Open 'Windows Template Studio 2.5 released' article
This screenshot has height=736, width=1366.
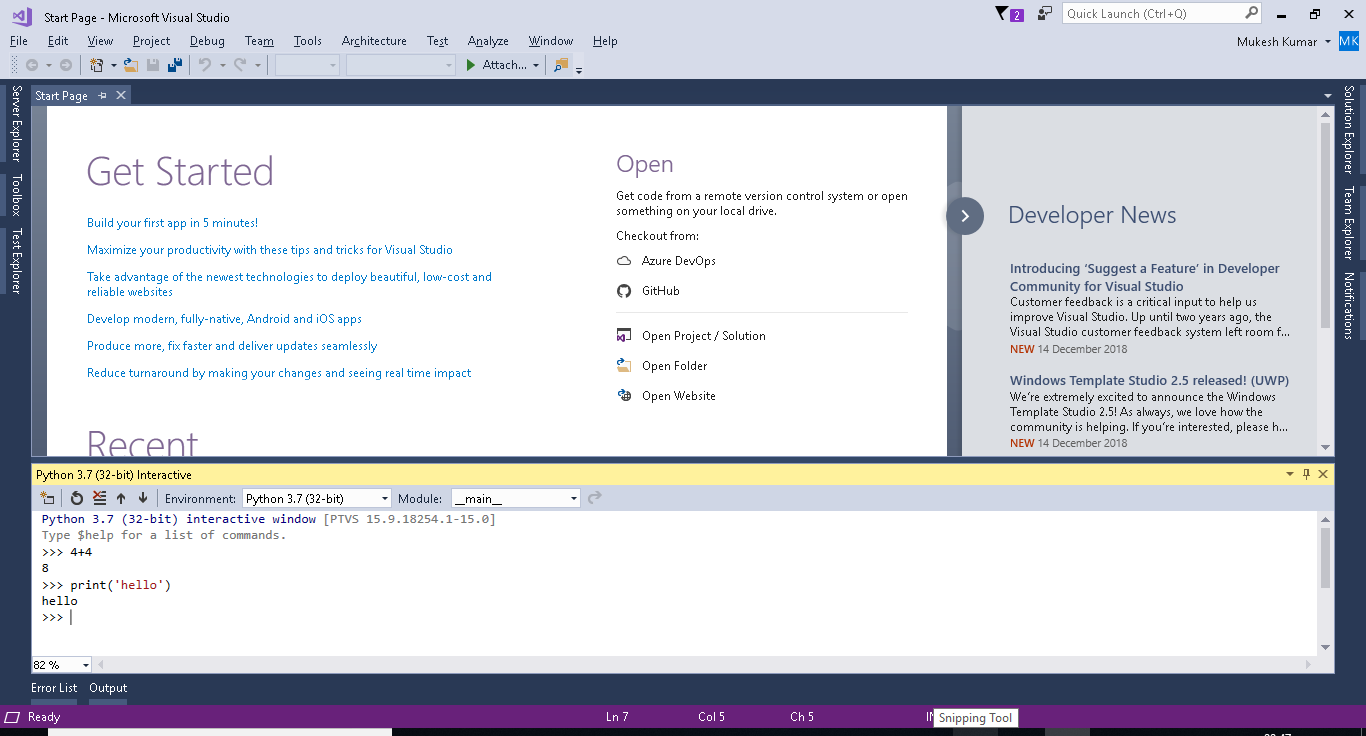tap(1149, 381)
